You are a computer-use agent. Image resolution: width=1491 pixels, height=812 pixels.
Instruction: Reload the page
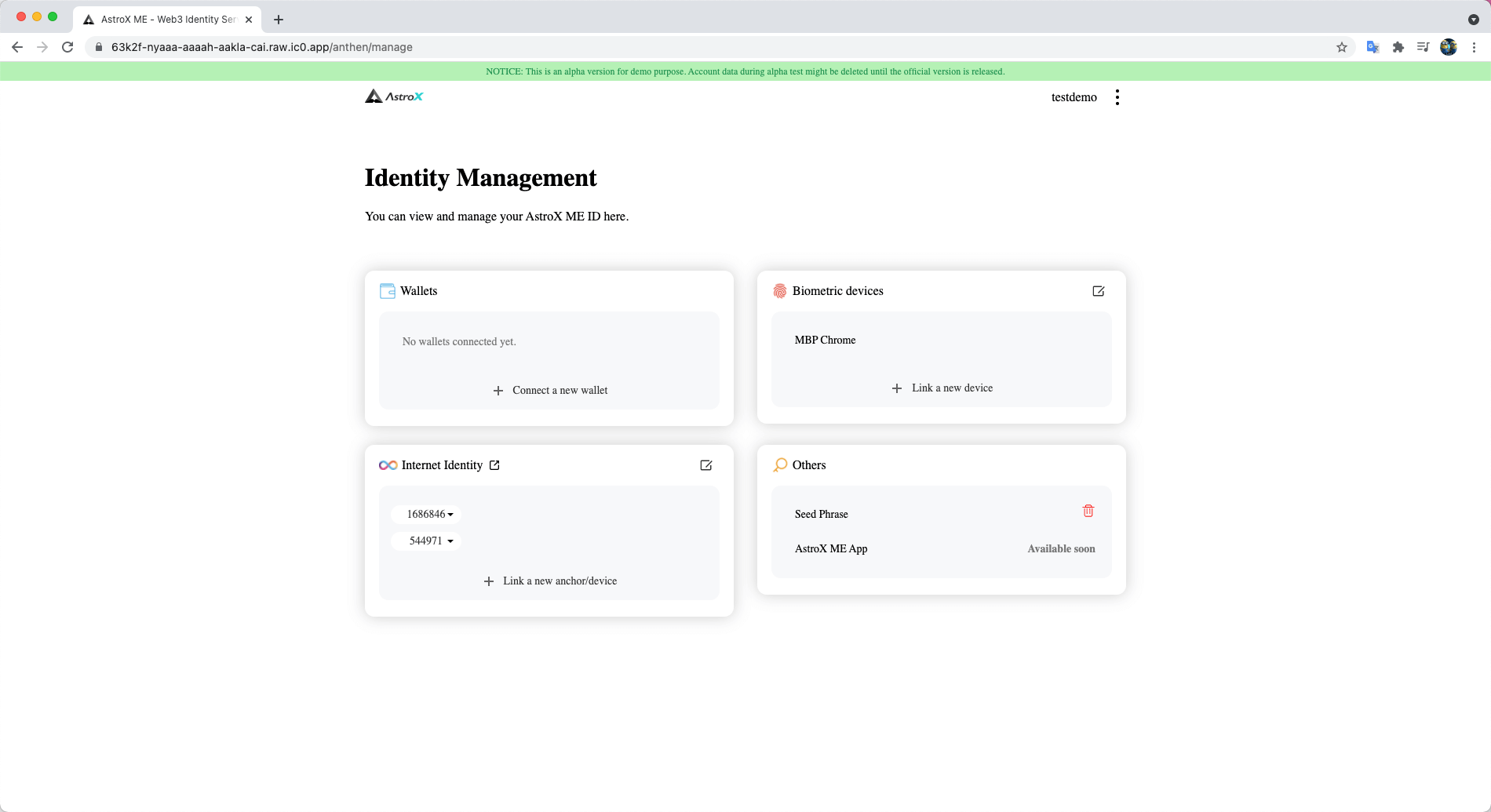(x=67, y=47)
